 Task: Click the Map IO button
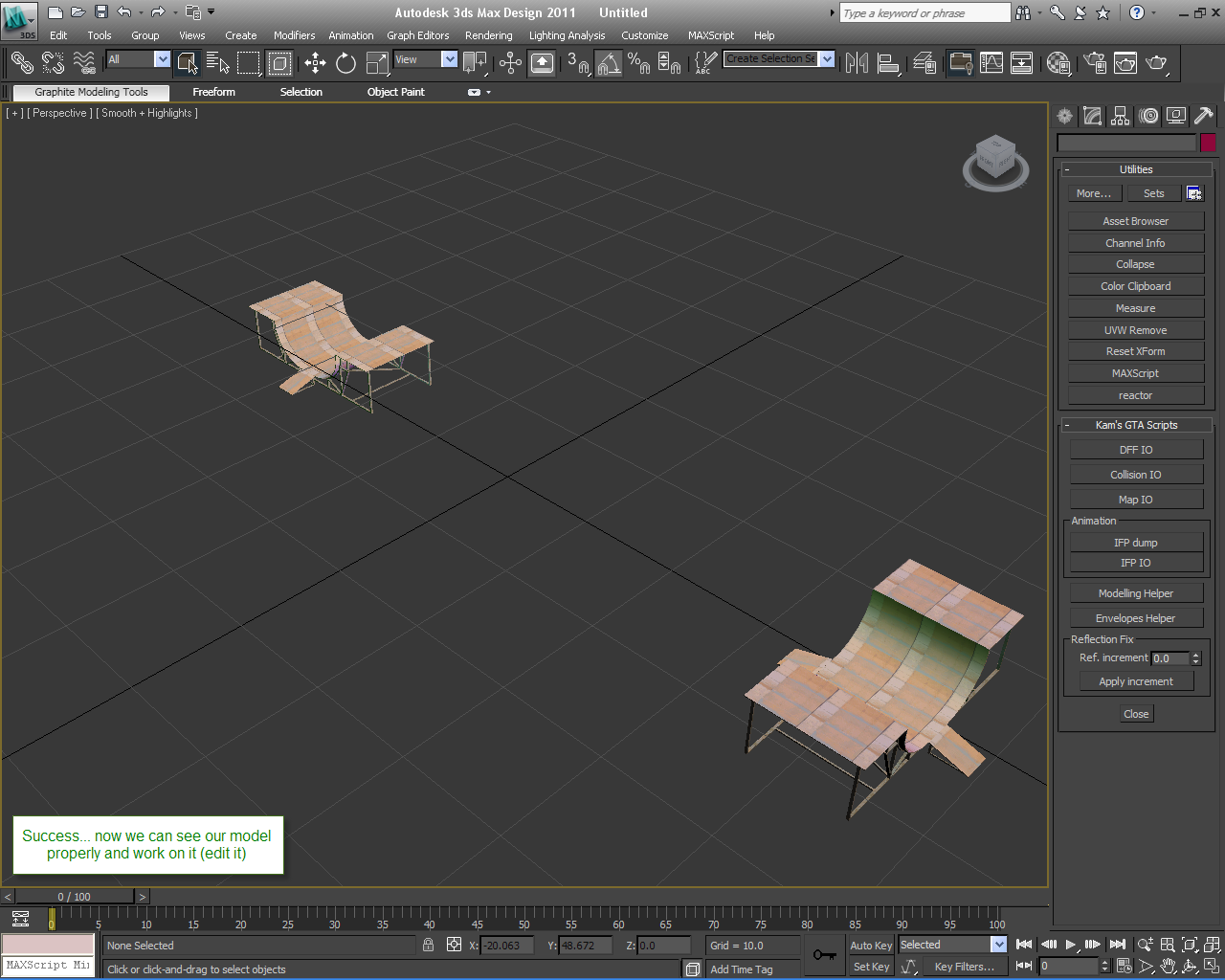[1136, 500]
